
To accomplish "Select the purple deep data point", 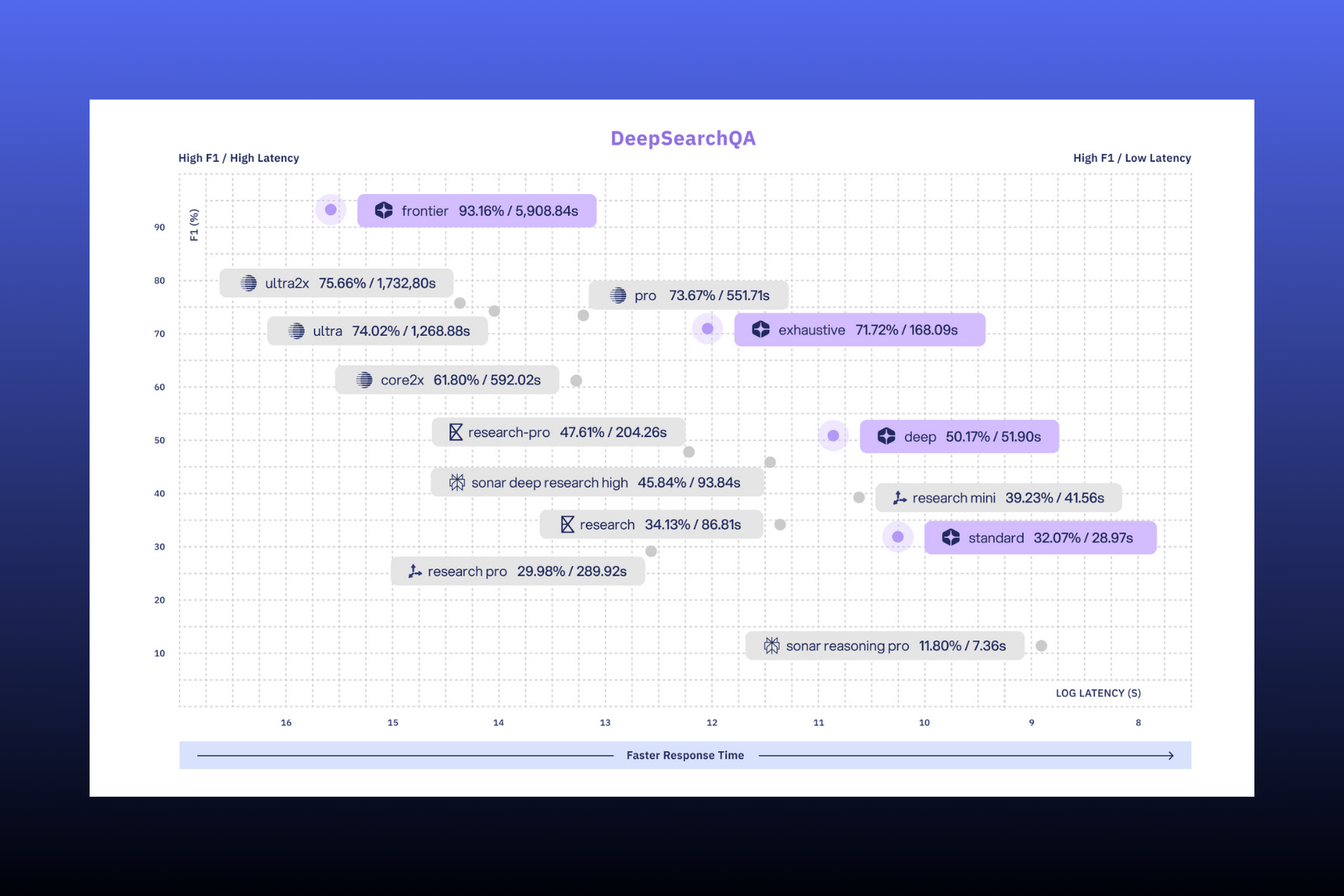I will tap(833, 435).
